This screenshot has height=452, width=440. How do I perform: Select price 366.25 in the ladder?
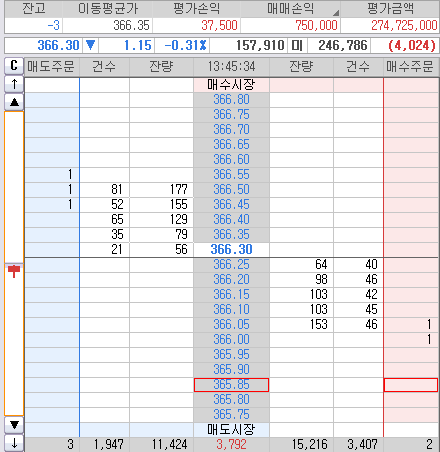(x=231, y=264)
